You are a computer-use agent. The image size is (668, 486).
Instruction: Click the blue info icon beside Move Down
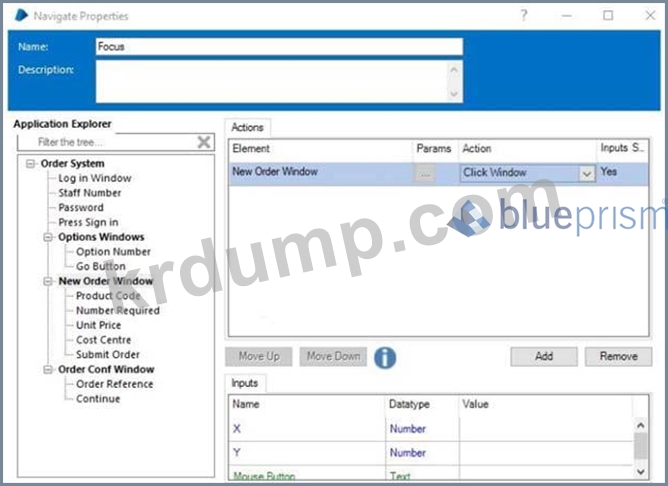(386, 357)
